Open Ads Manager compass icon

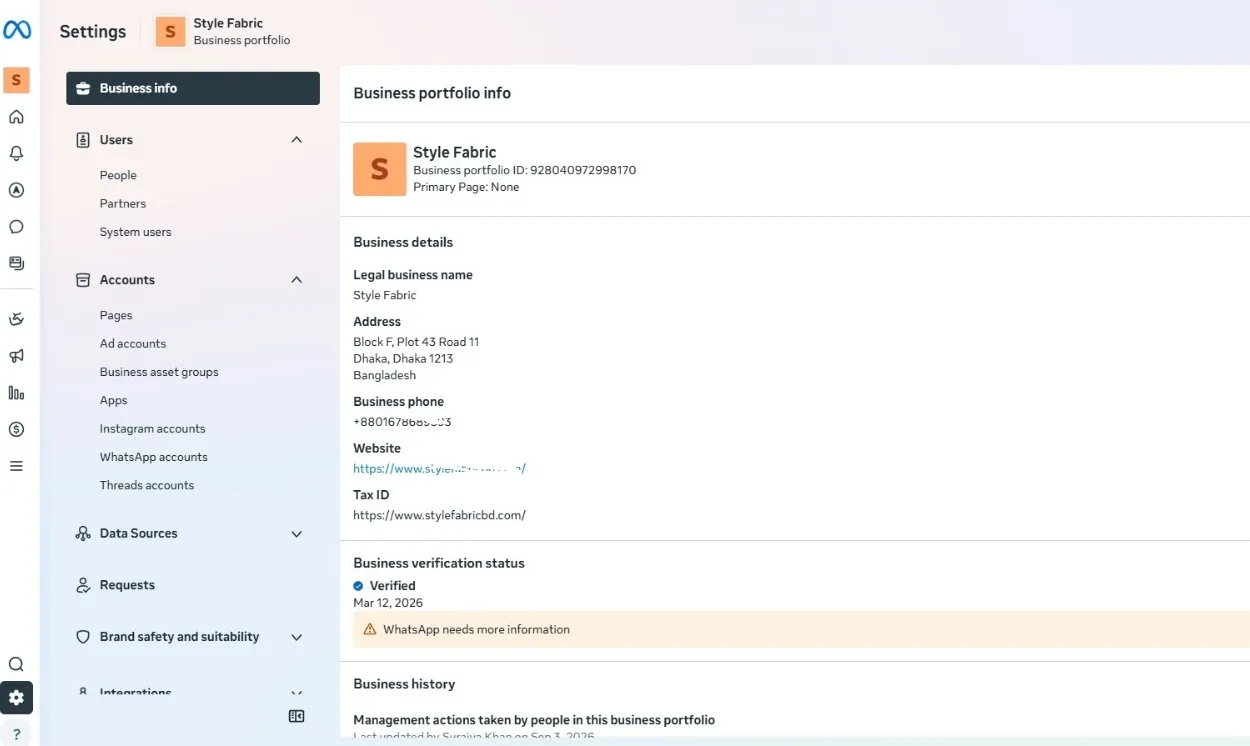[x=16, y=190]
